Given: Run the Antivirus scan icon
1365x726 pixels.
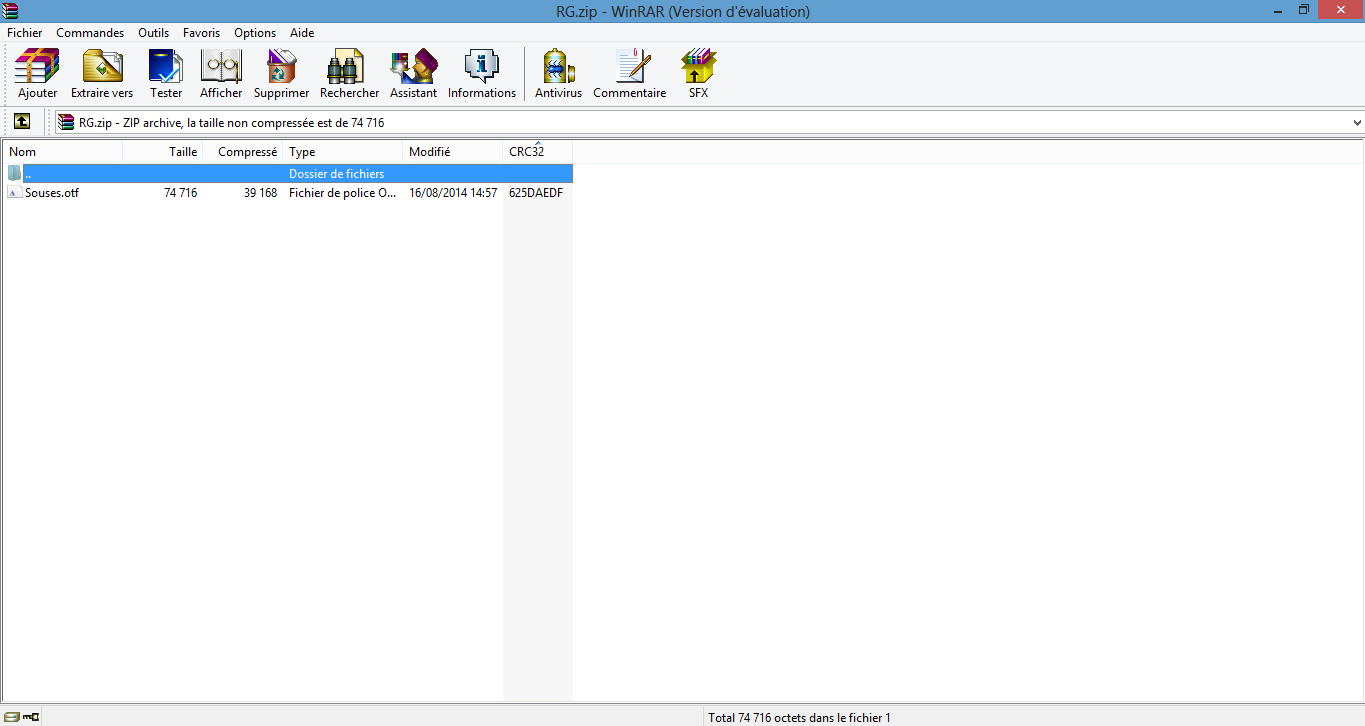Looking at the screenshot, I should [558, 67].
